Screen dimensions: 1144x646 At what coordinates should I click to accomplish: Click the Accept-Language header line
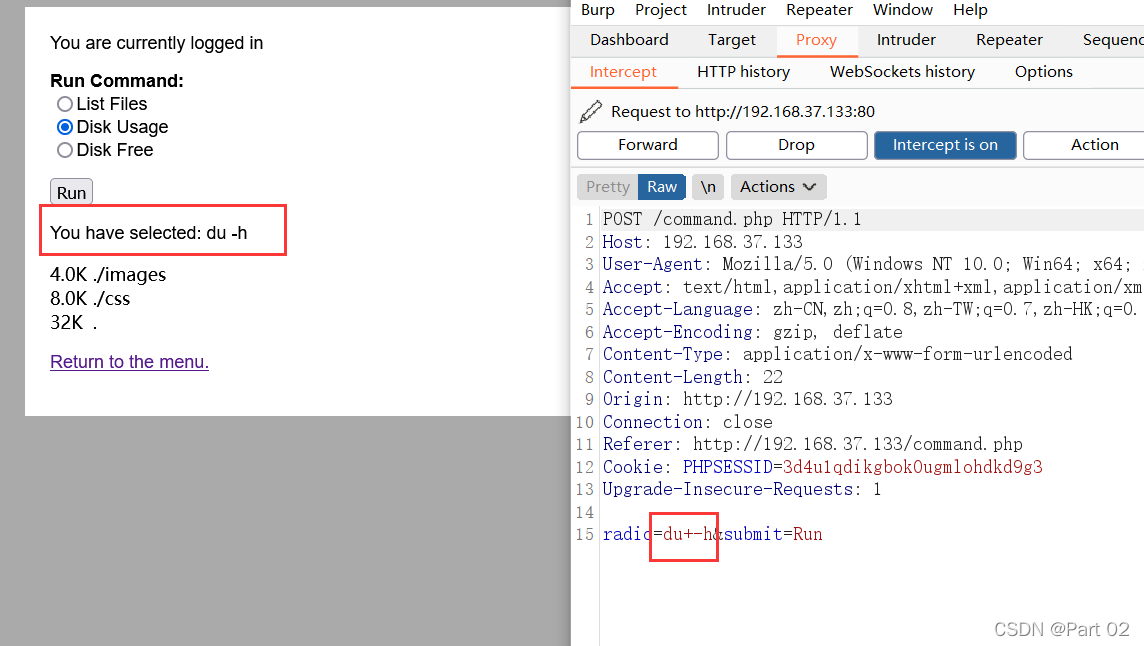[870, 309]
